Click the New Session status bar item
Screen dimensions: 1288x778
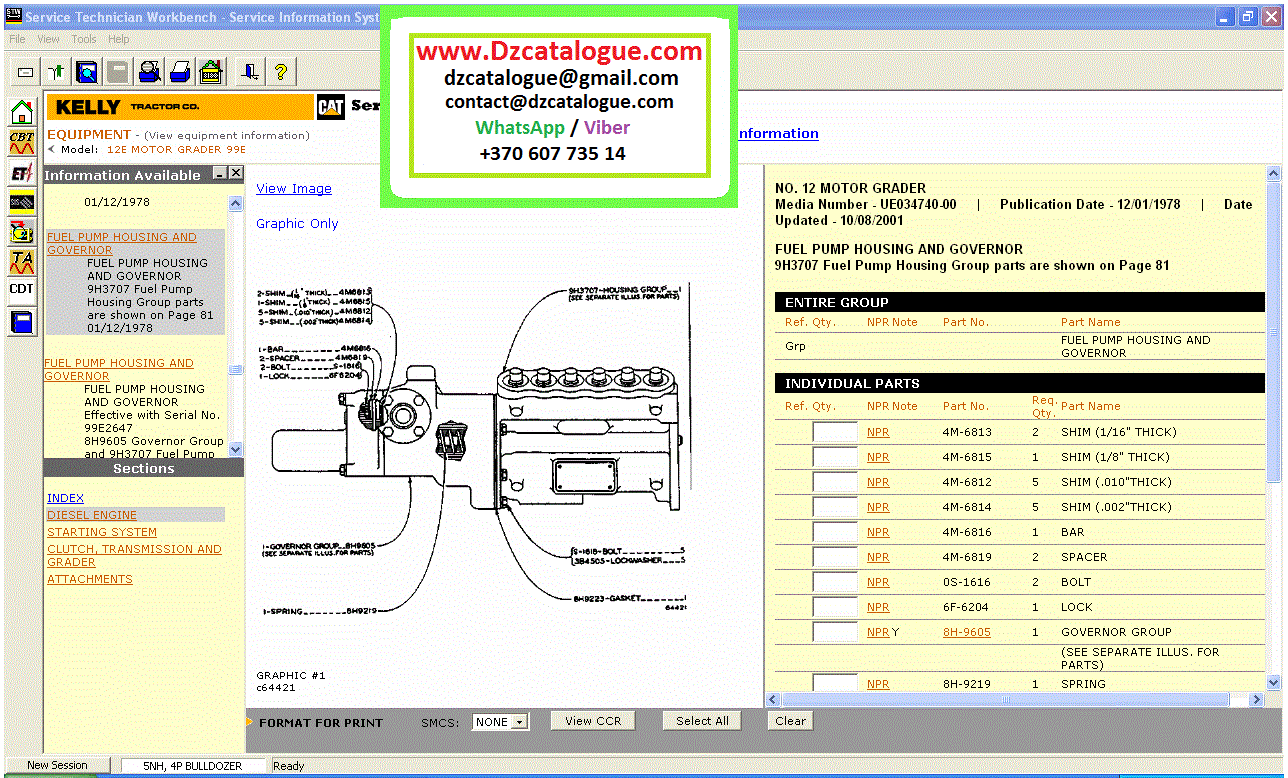pos(57,765)
